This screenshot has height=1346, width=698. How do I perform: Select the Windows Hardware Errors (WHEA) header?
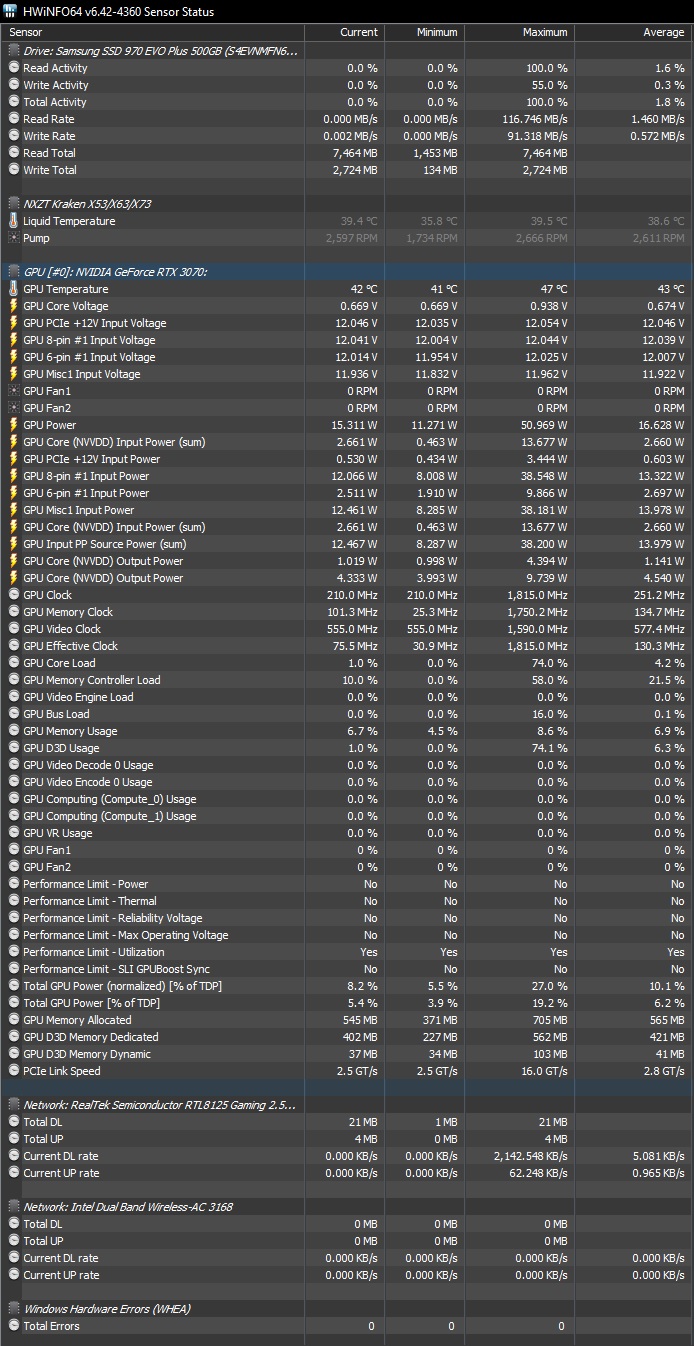(347, 1309)
